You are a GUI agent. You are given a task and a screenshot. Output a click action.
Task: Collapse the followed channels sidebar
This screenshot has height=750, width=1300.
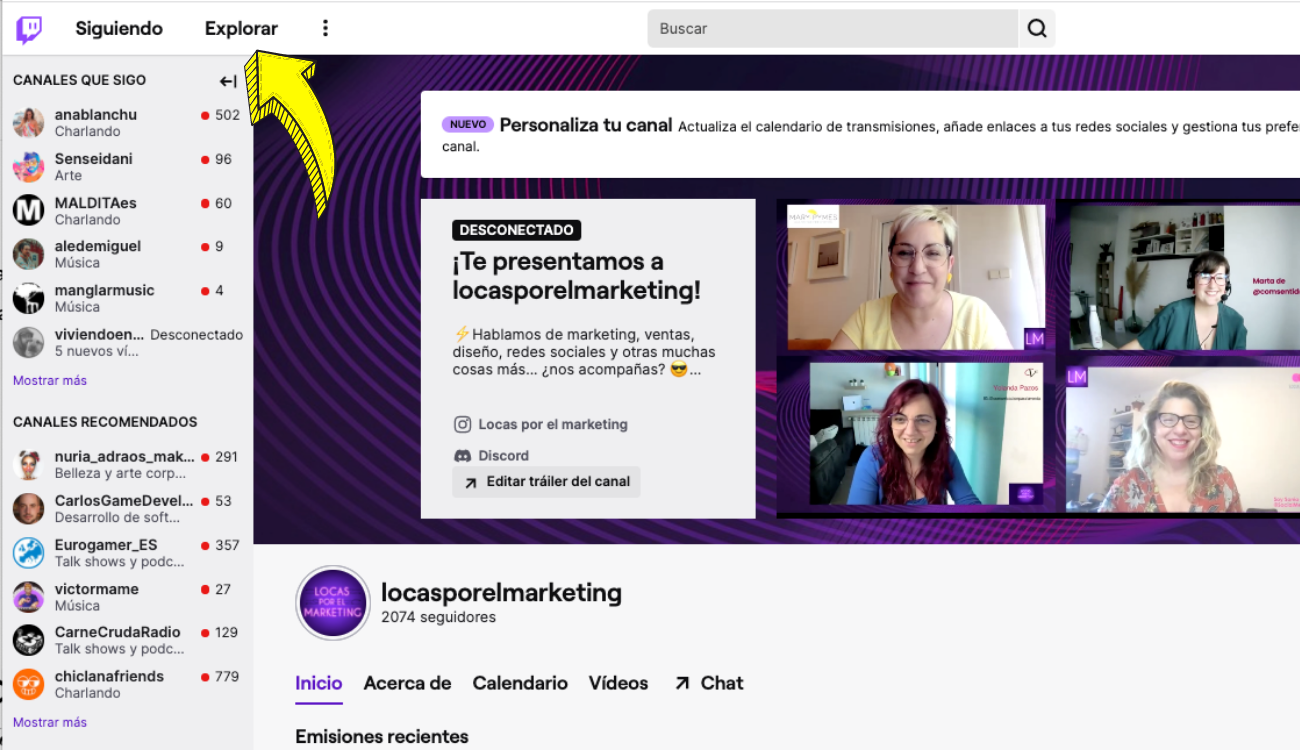(x=228, y=80)
